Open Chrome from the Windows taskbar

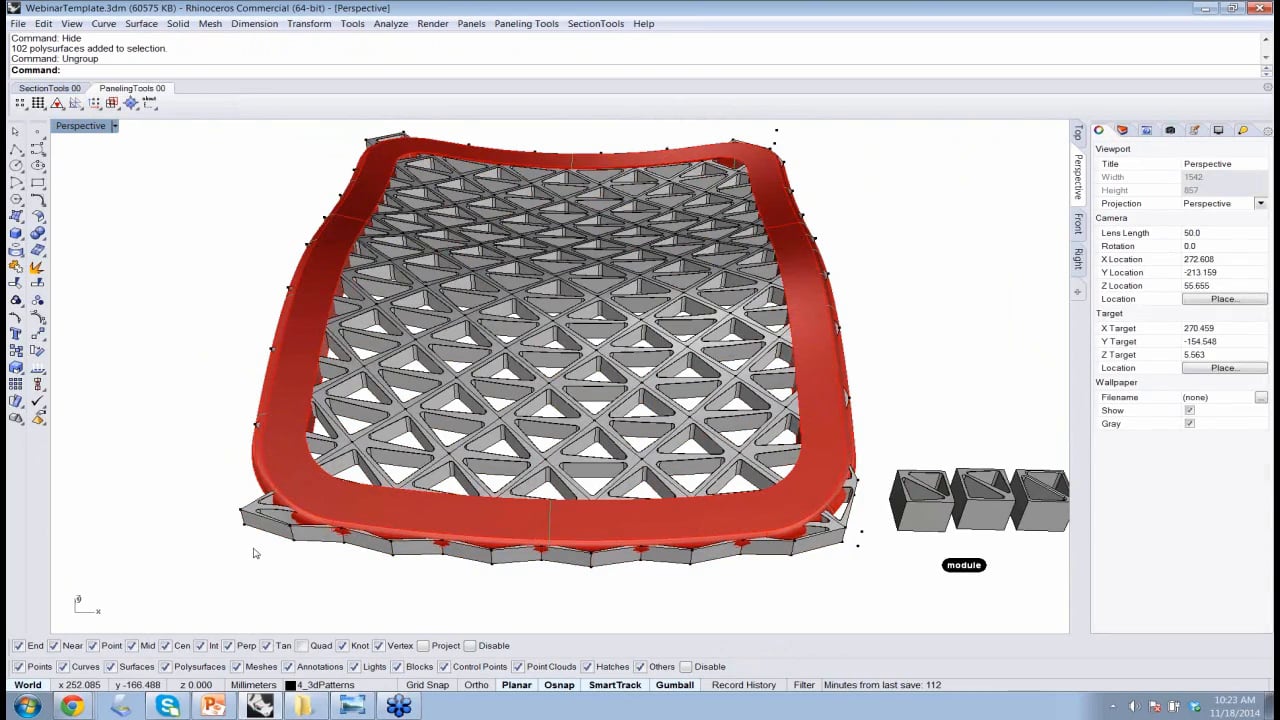pyautogui.click(x=72, y=707)
